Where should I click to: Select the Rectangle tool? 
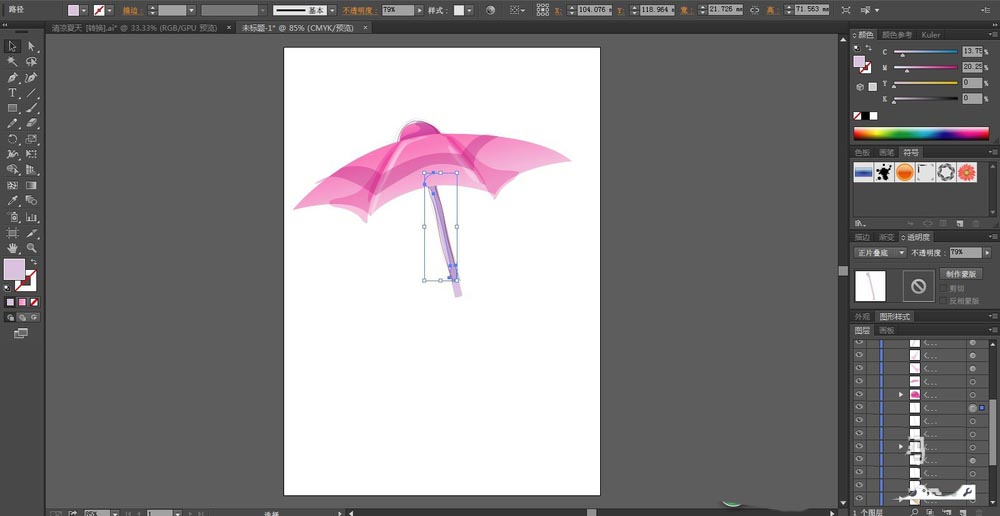click(12, 108)
